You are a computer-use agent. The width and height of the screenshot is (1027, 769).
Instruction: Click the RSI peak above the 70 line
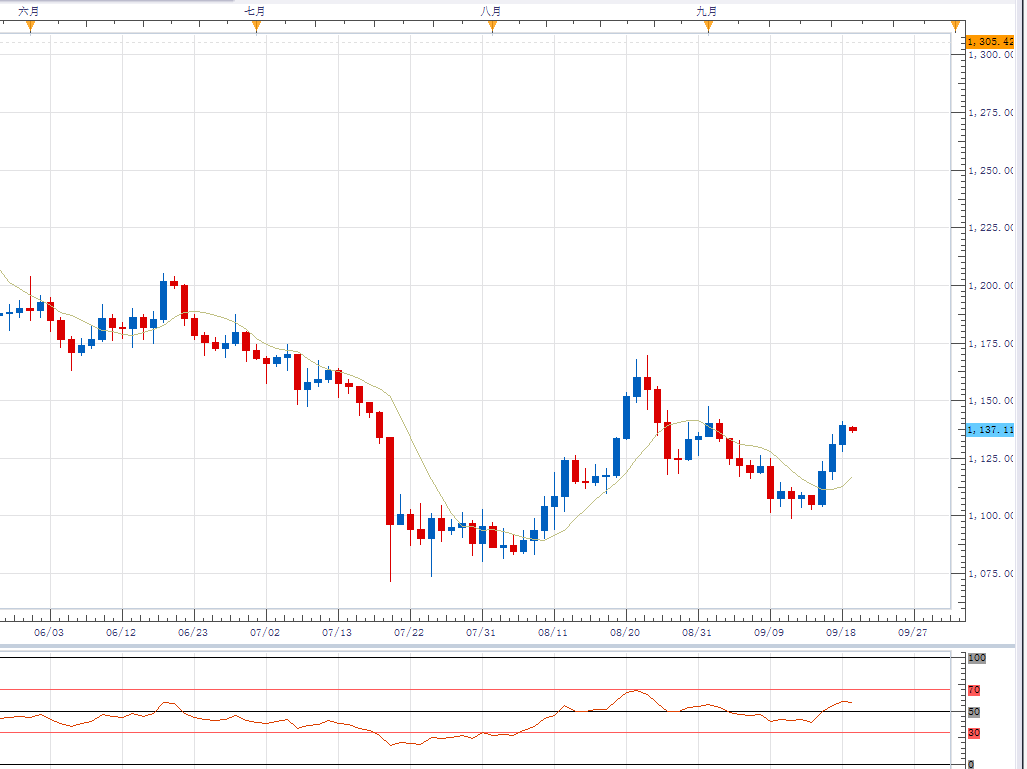click(x=634, y=690)
